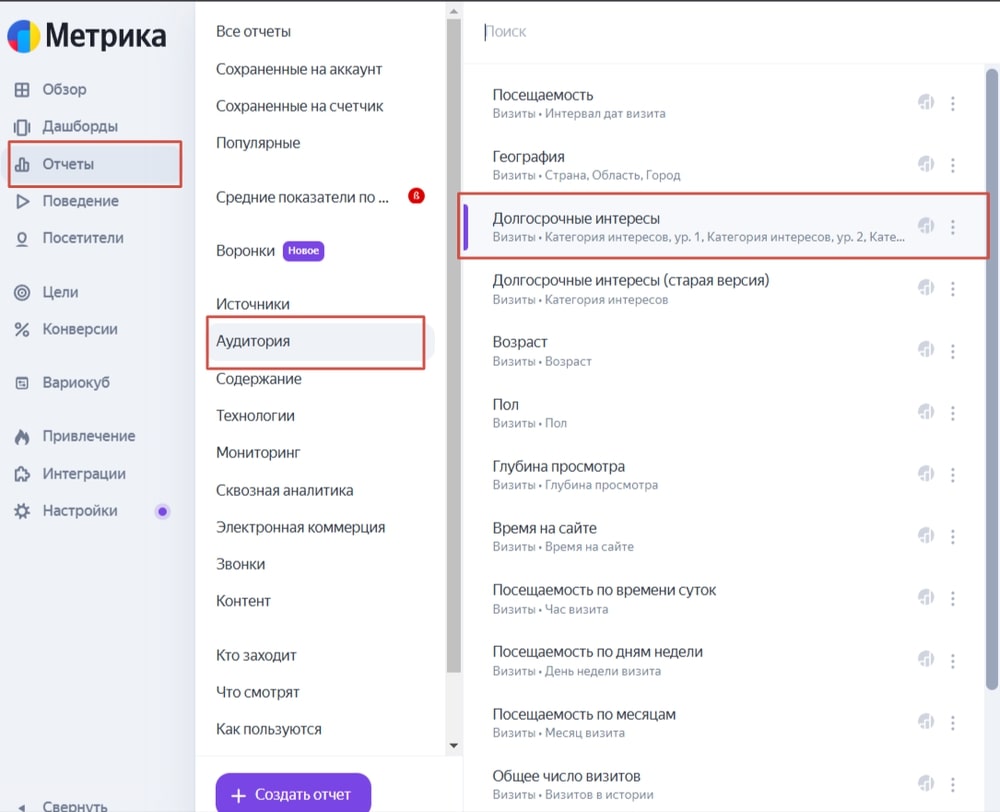Open the Обзор overview grid icon
This screenshot has width=1000, height=812.
22,90
